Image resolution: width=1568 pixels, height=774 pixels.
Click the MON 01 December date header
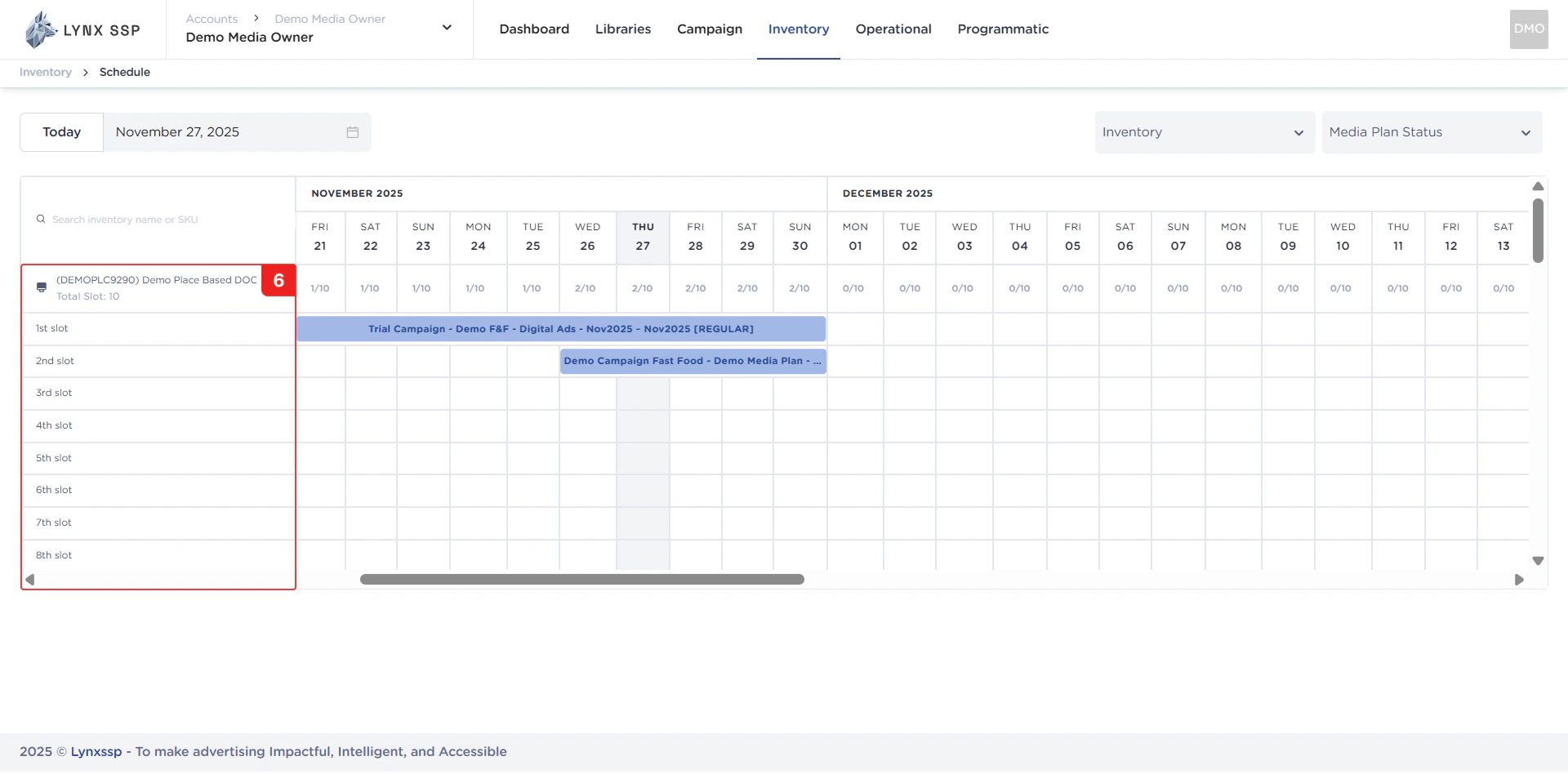pos(855,237)
